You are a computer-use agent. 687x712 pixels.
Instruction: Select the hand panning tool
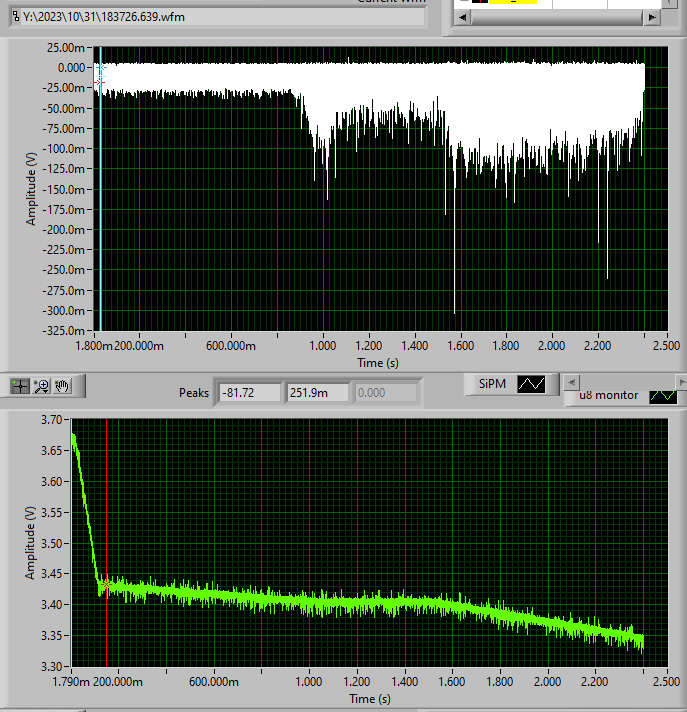(62, 385)
